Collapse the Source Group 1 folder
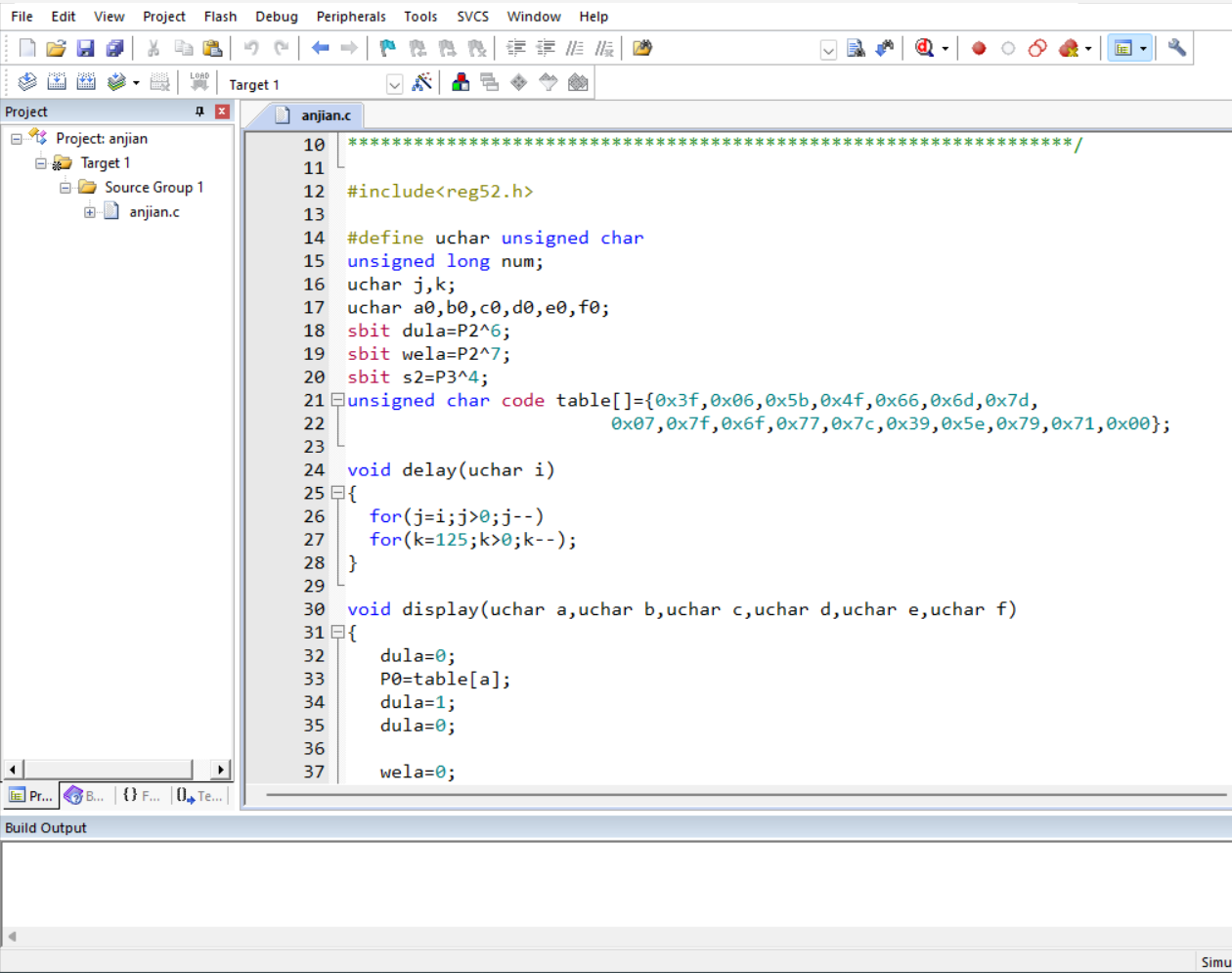This screenshot has width=1232, height=973. point(66,188)
